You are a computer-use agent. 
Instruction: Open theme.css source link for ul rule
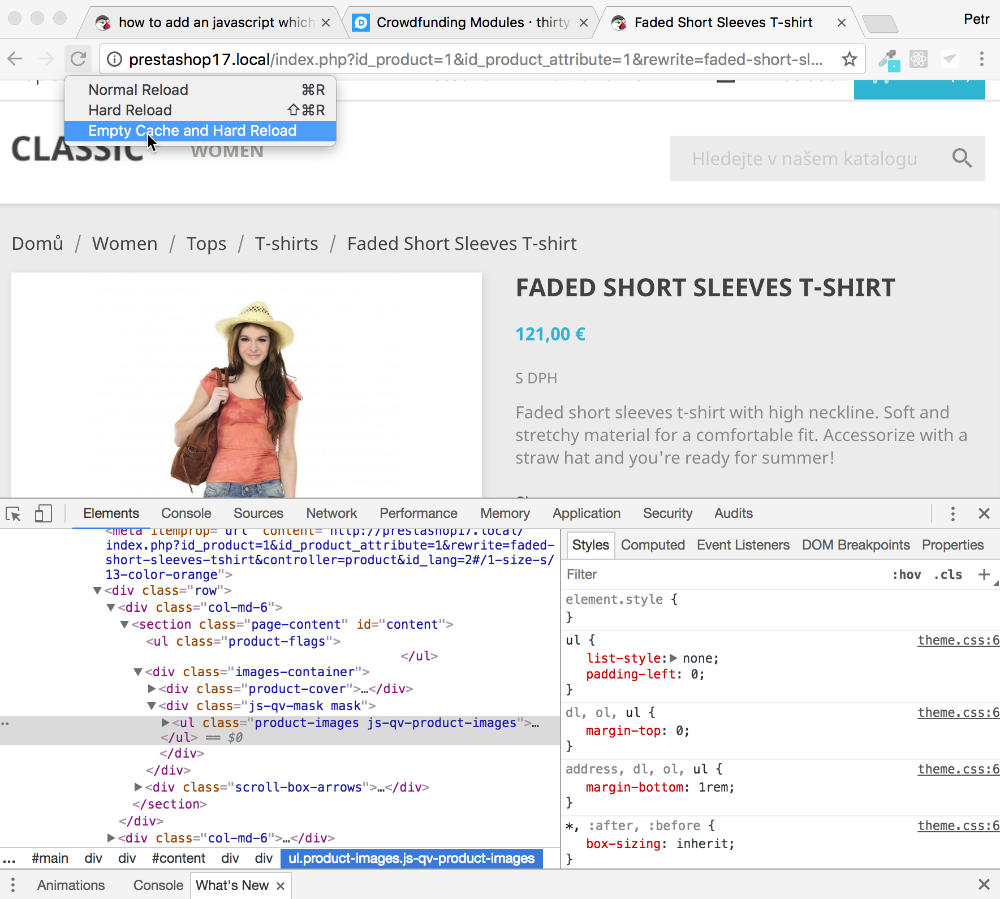pos(957,641)
